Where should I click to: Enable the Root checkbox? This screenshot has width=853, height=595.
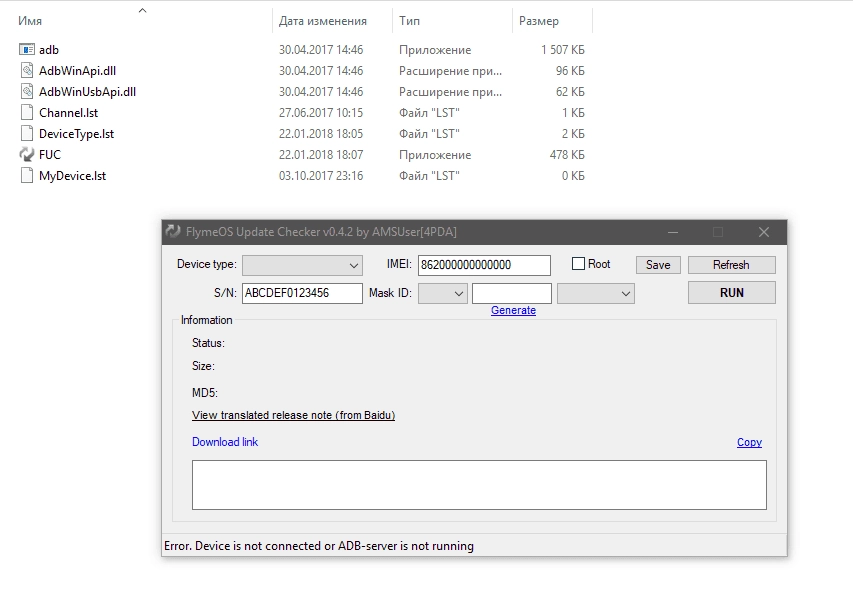pyautogui.click(x=578, y=264)
